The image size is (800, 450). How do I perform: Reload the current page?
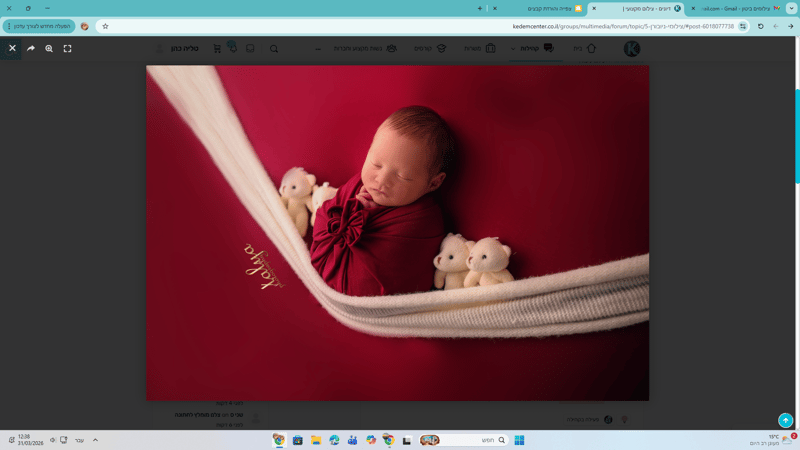(x=760, y=26)
